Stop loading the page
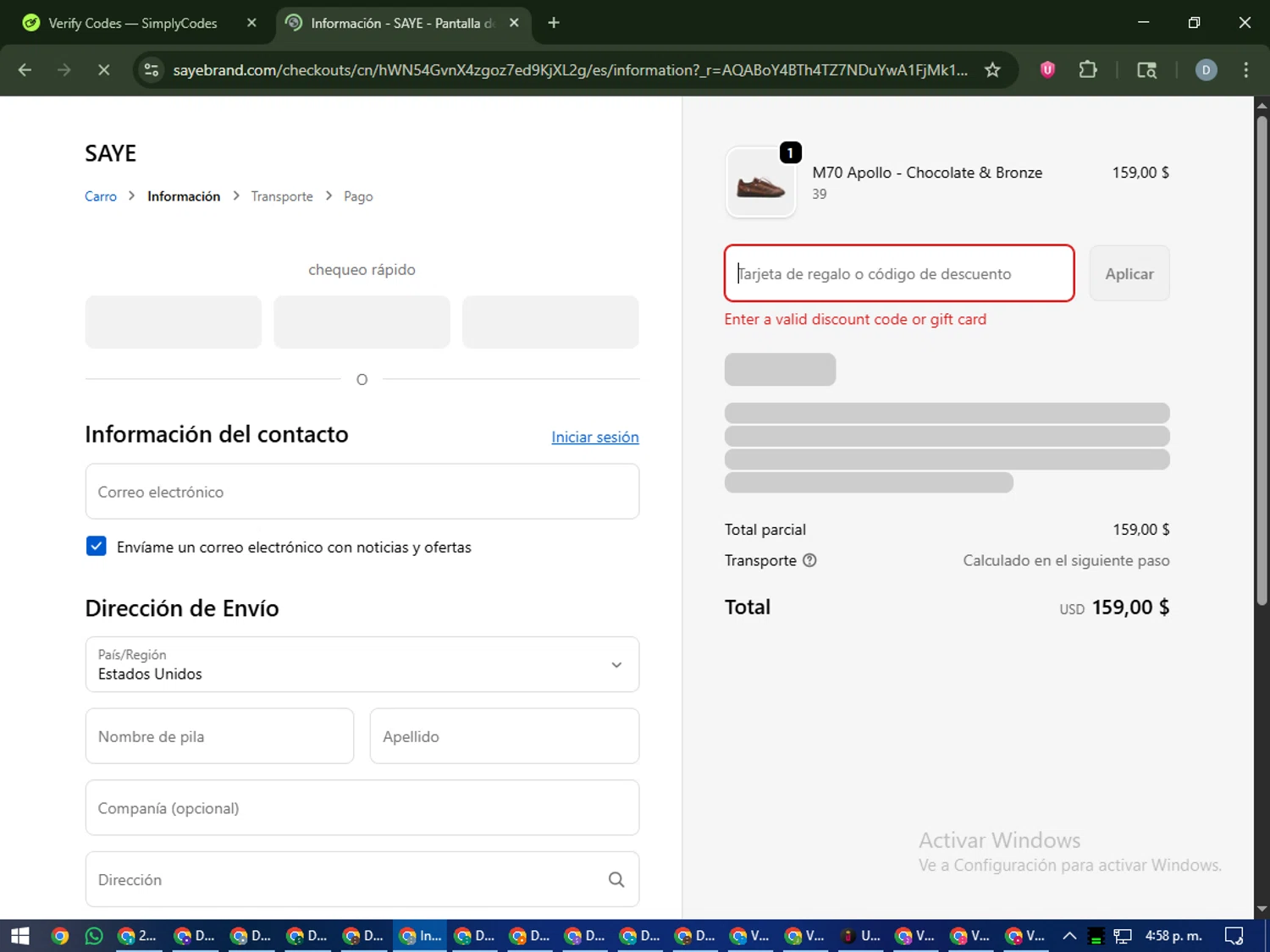This screenshot has width=1270, height=952. [x=104, y=70]
